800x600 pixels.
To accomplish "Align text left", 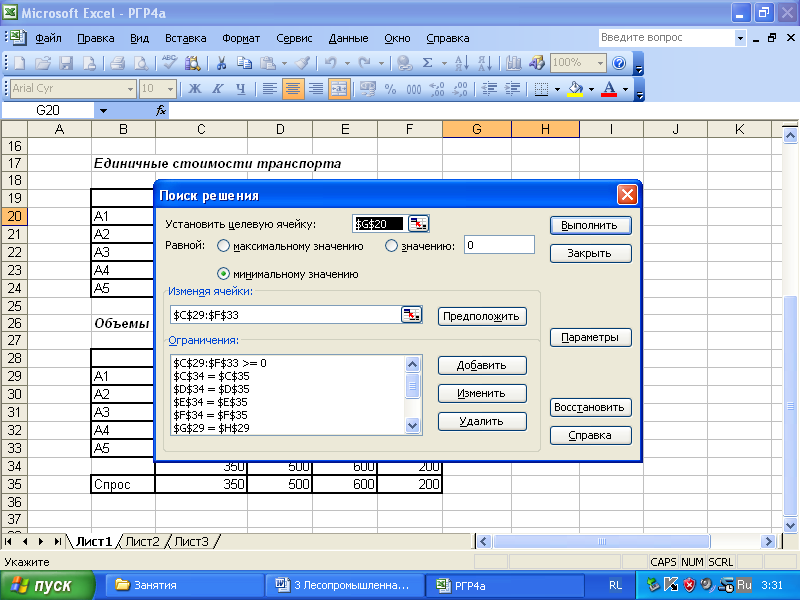I will (x=269, y=89).
